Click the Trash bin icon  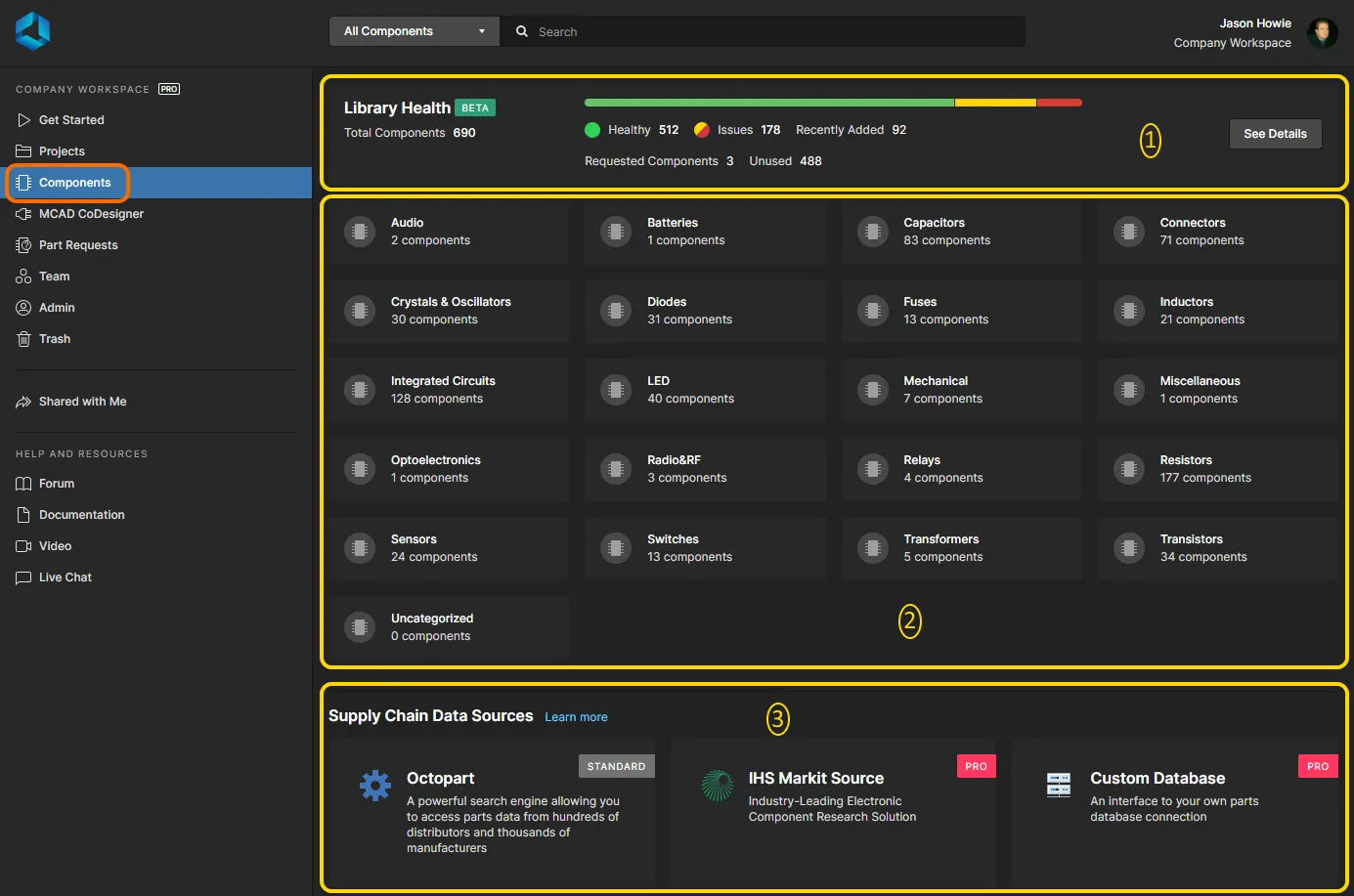pos(23,339)
